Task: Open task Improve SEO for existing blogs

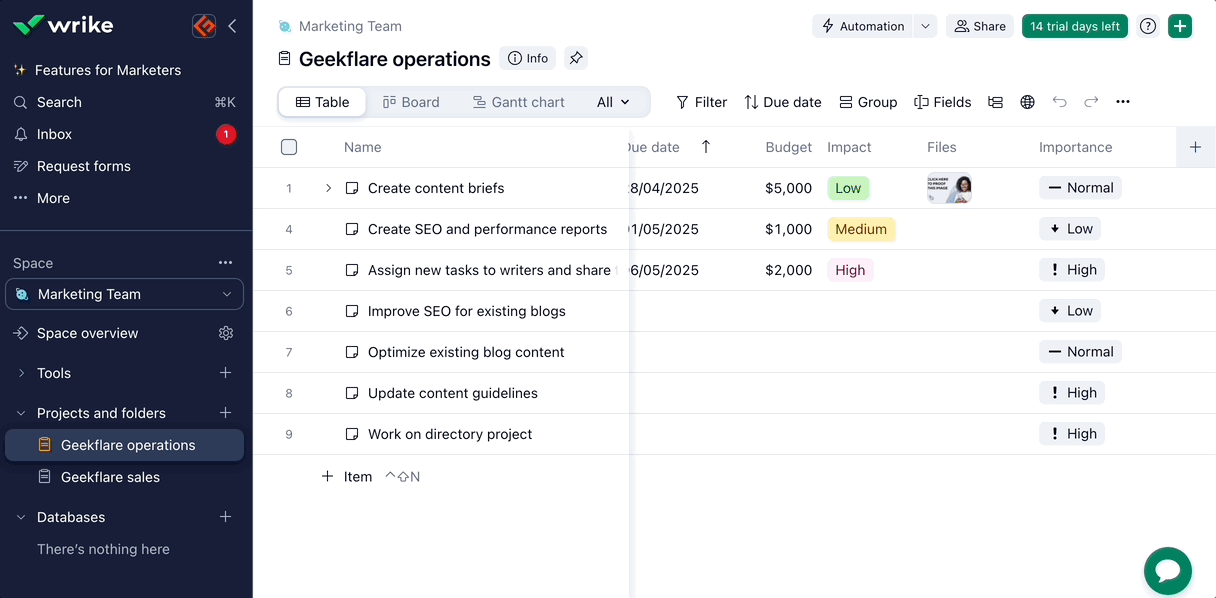Action: [x=467, y=311]
